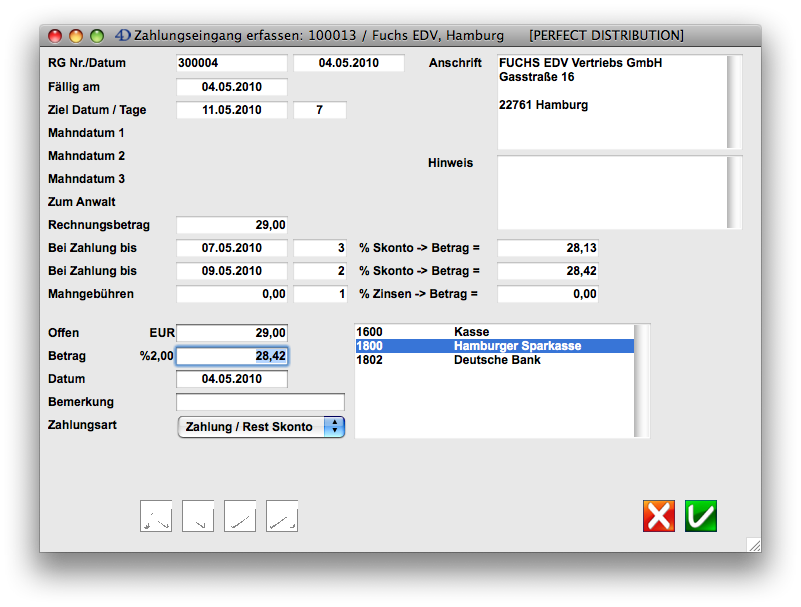Confirm payment with the green checkmark icon
Viewport: 801px width, 607px height.
701,516
